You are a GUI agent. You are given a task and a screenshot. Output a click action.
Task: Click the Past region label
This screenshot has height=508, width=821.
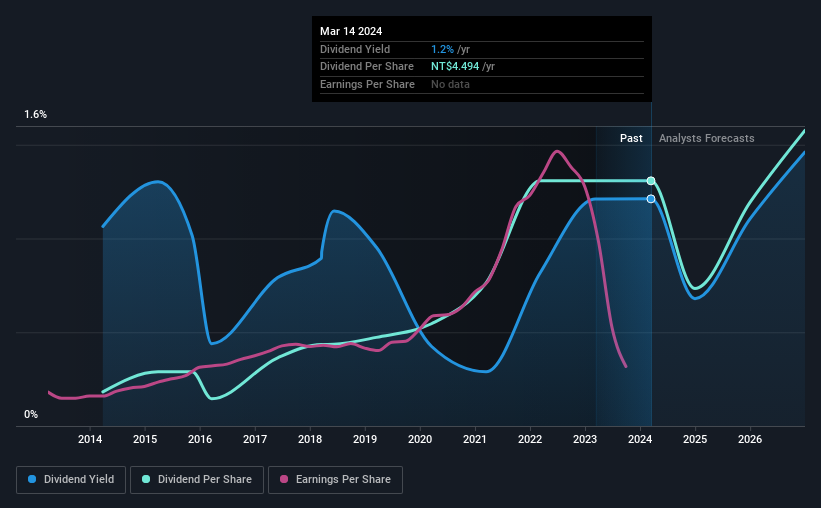pos(631,138)
